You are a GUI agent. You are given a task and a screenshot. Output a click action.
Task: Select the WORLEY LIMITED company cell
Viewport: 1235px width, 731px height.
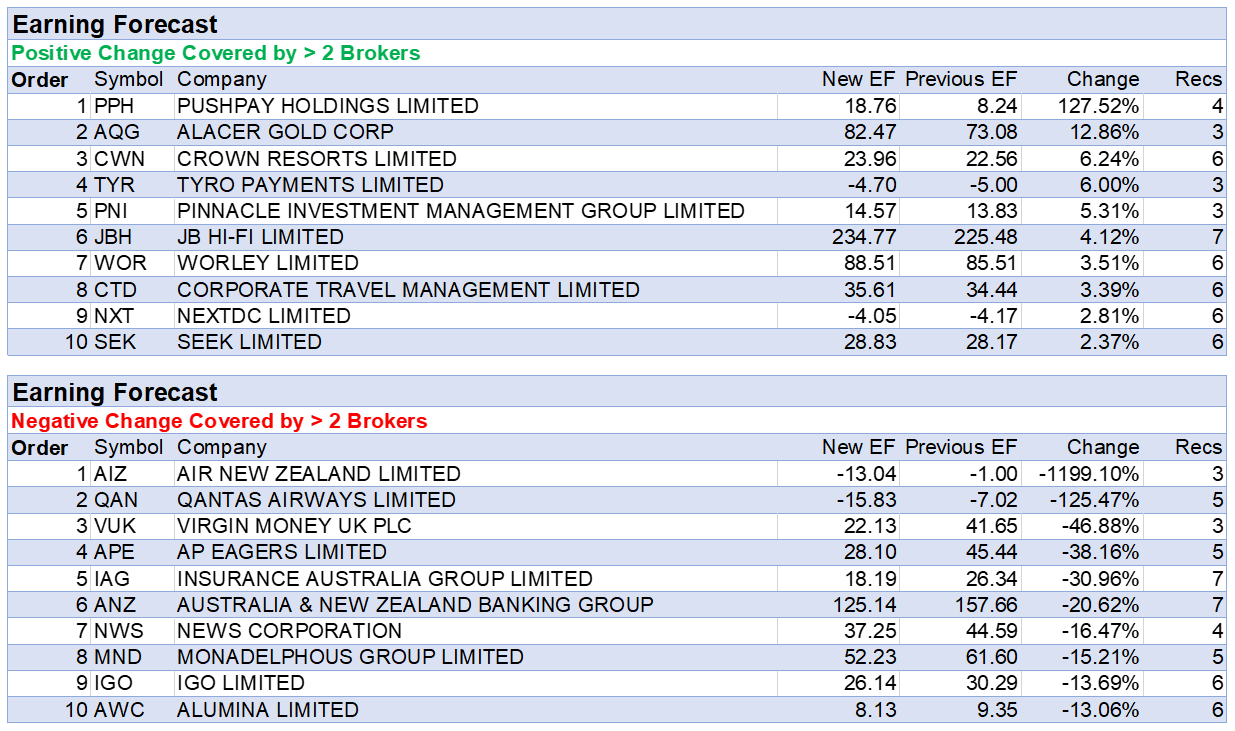[267, 263]
